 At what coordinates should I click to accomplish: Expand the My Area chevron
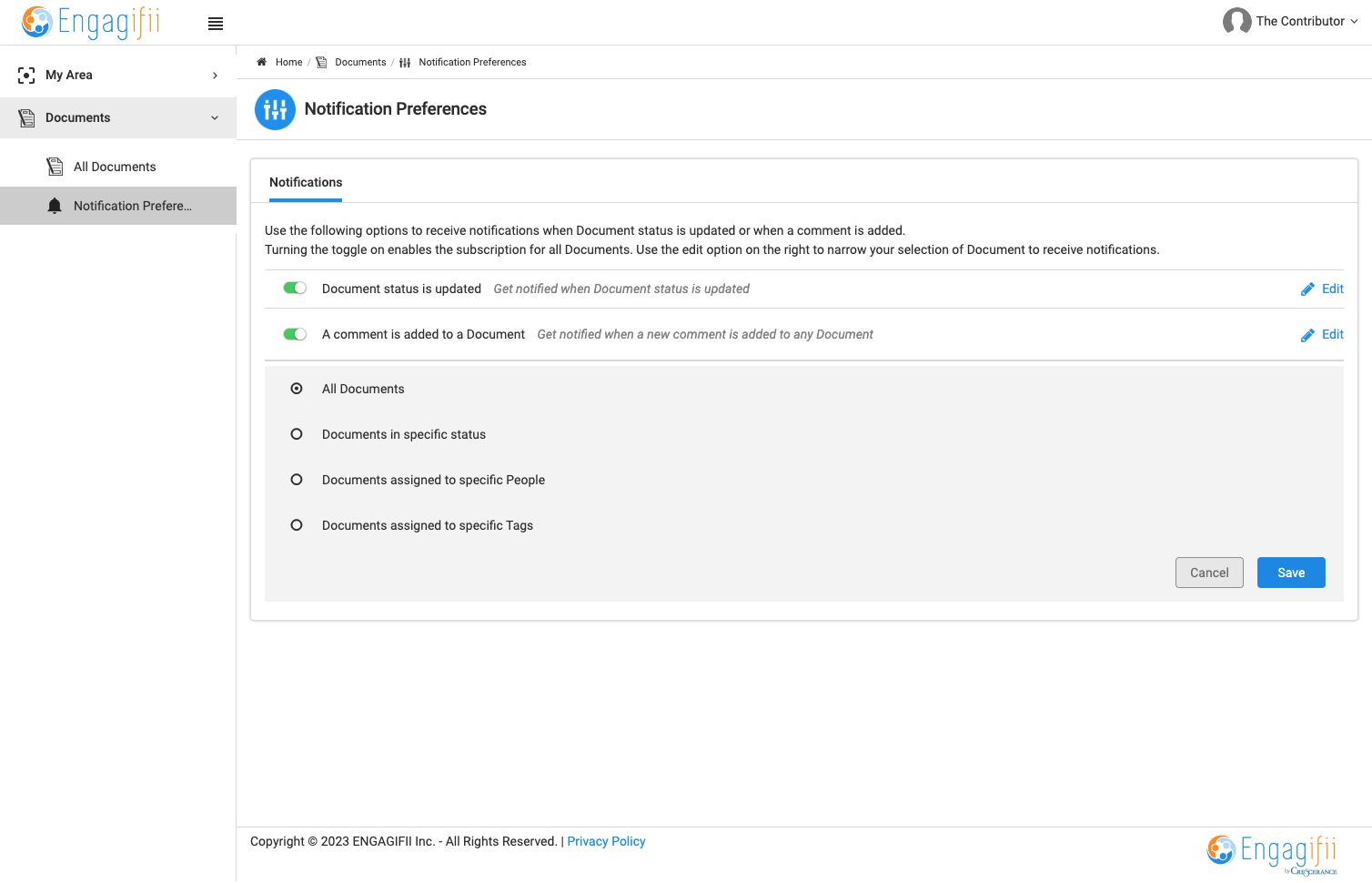click(215, 76)
